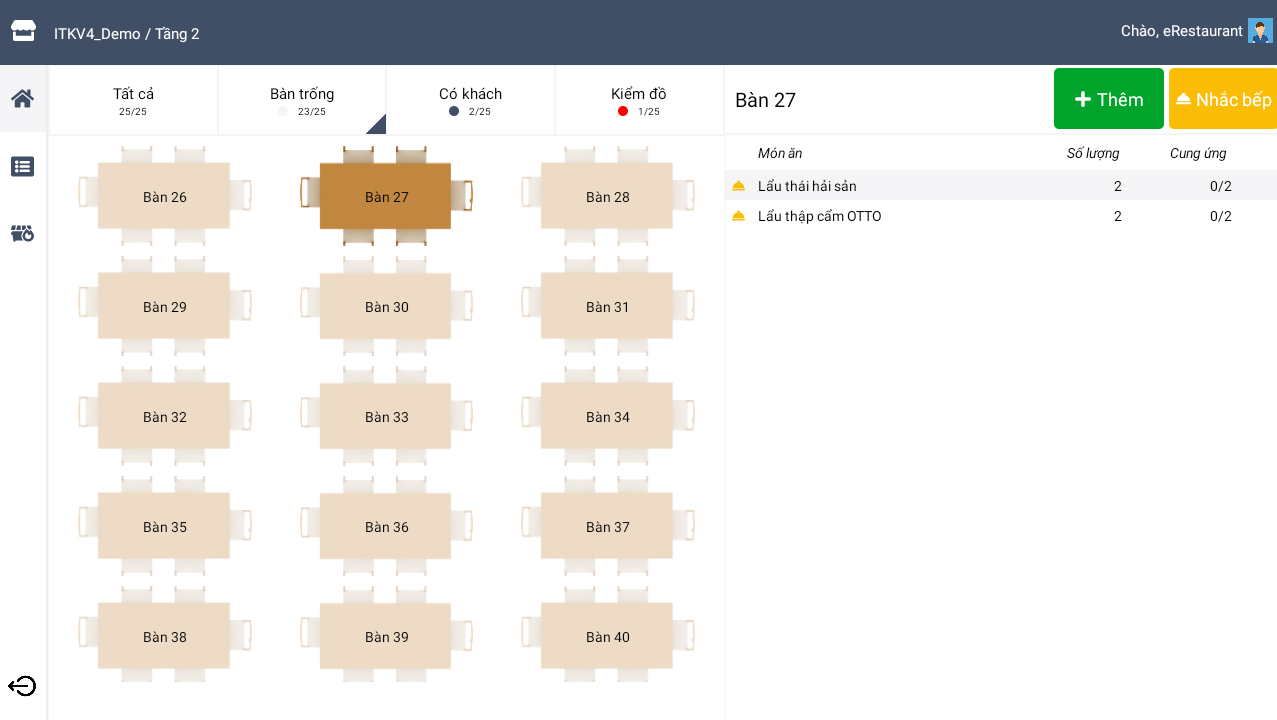The width and height of the screenshot is (1277, 720).
Task: Go to Home in the sidebar
Action: 23,98
